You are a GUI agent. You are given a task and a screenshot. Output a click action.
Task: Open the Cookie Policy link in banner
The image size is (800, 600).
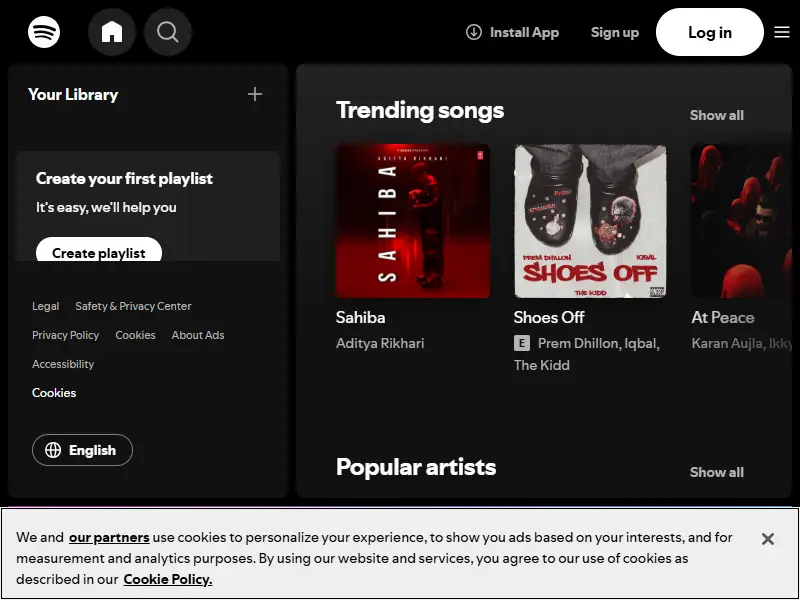tap(168, 580)
